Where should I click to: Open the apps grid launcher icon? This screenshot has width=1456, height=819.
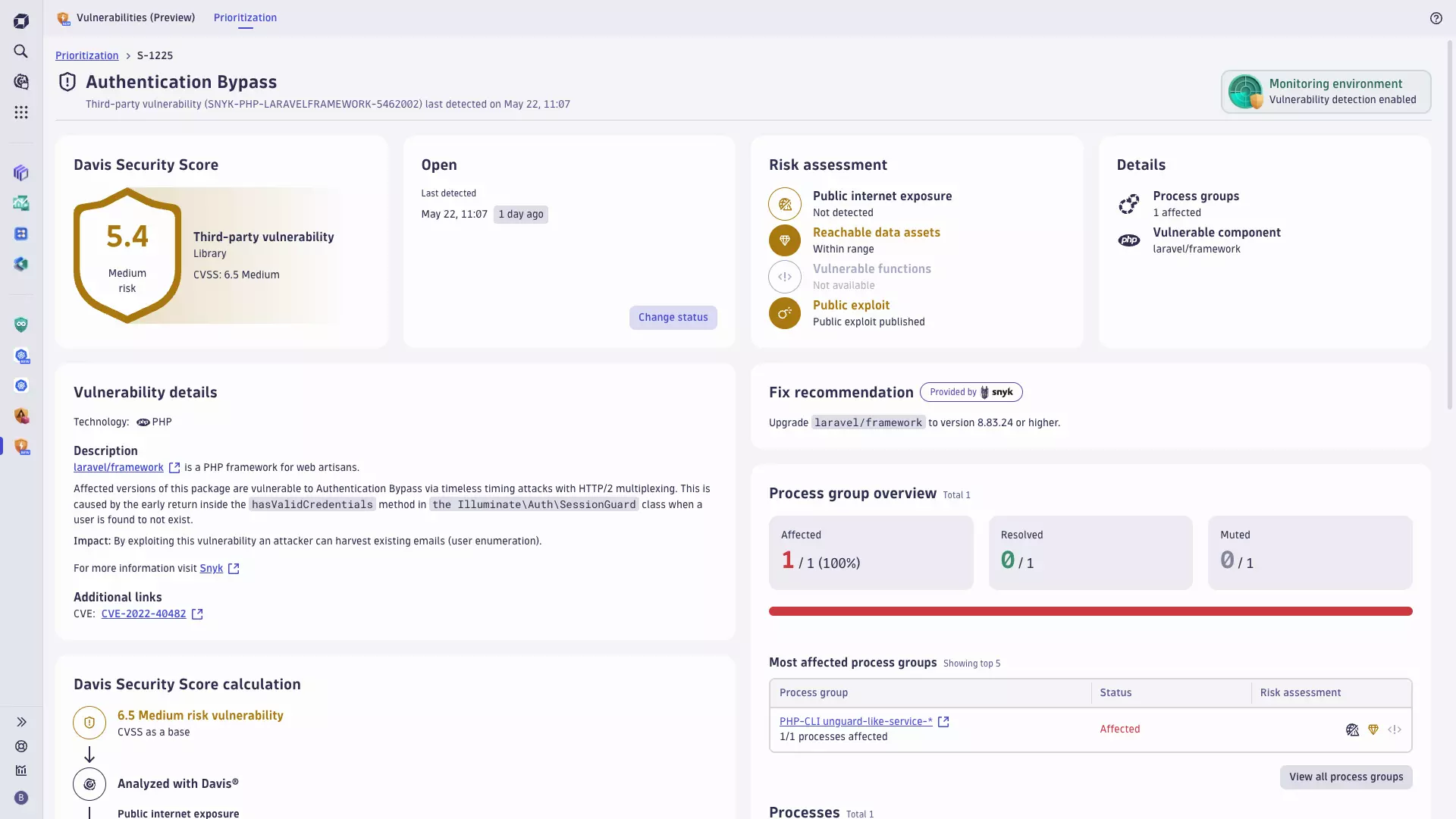(x=21, y=112)
